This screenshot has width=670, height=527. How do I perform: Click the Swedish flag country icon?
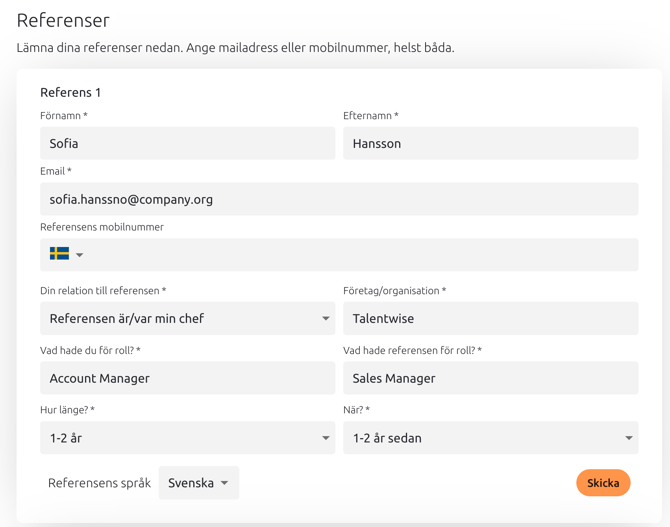coord(59,254)
